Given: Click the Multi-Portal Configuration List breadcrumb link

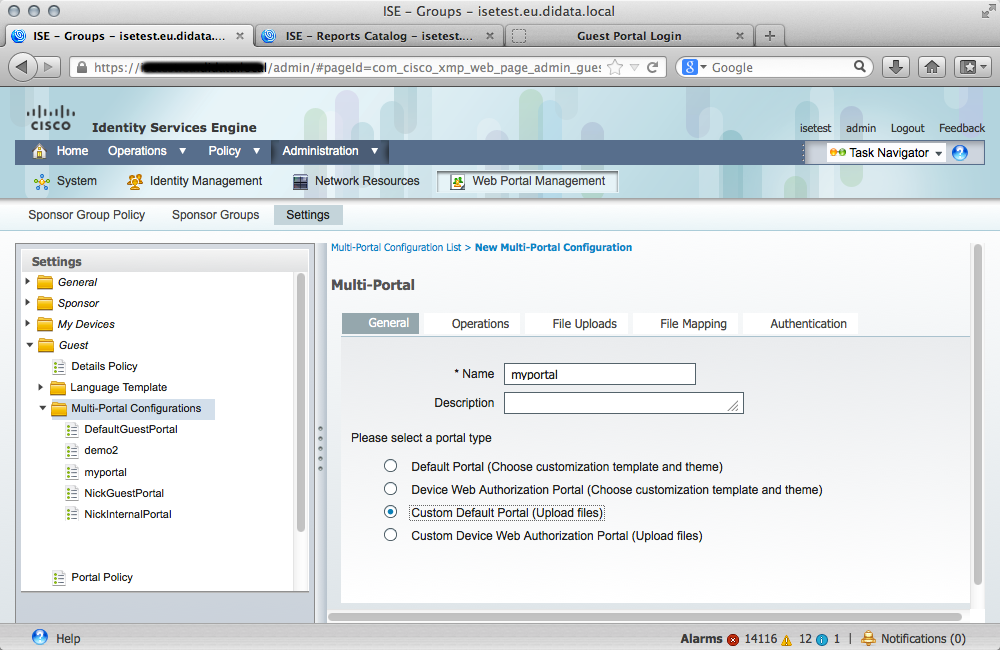Looking at the screenshot, I should pyautogui.click(x=395, y=247).
